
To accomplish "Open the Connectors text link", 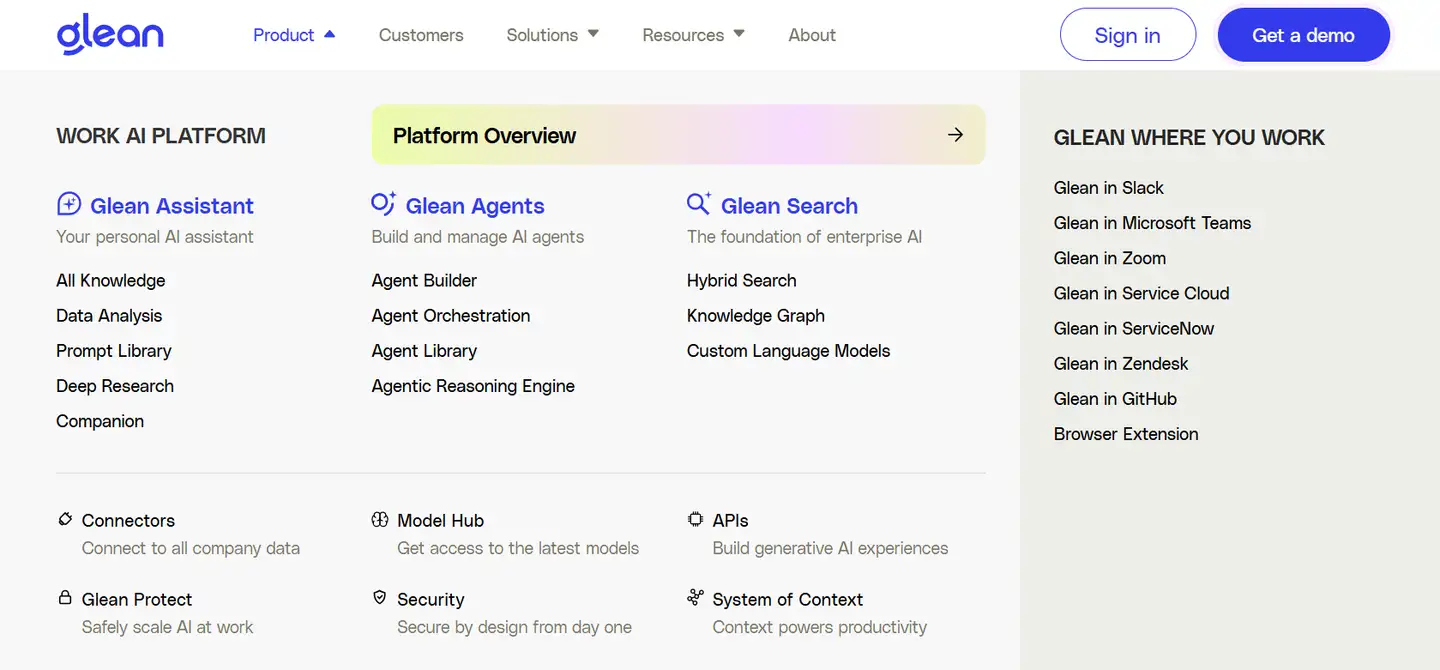I will 128,521.
